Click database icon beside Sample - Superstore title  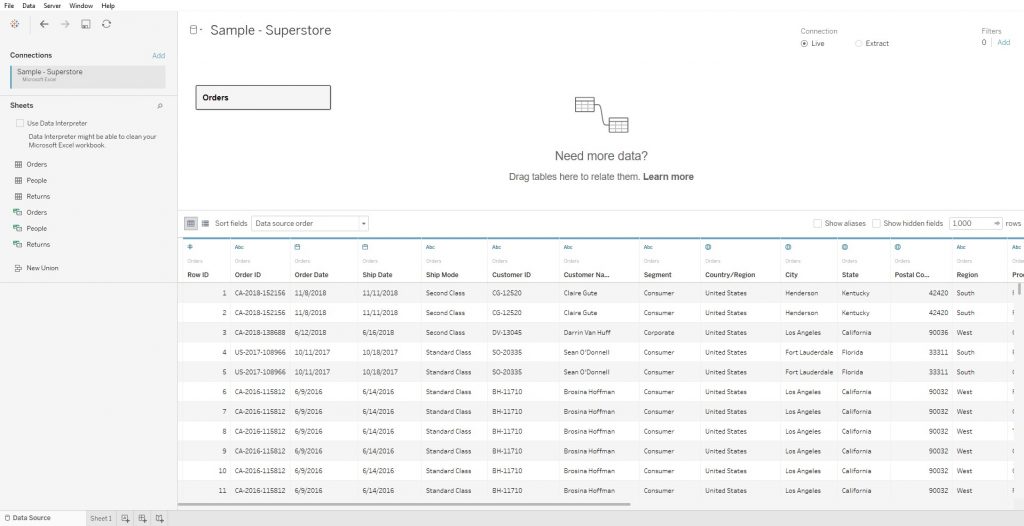[195, 29]
